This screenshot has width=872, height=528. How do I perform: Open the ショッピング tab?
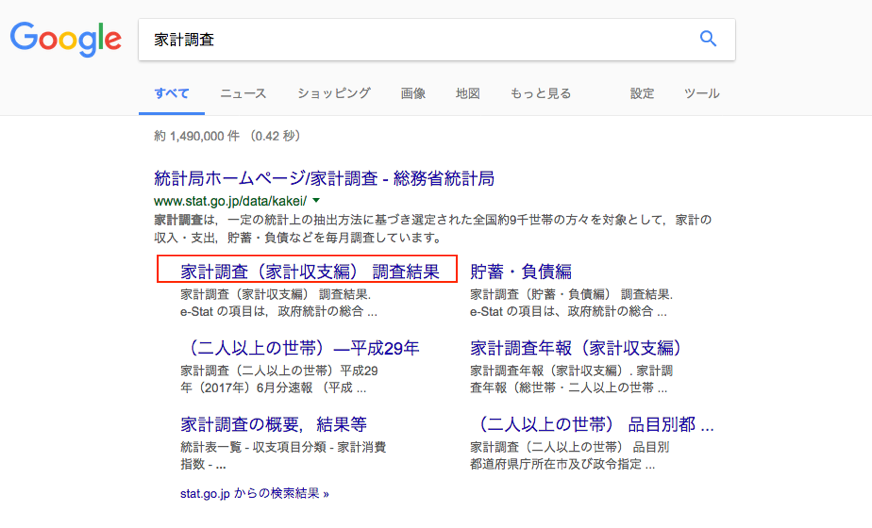point(334,93)
